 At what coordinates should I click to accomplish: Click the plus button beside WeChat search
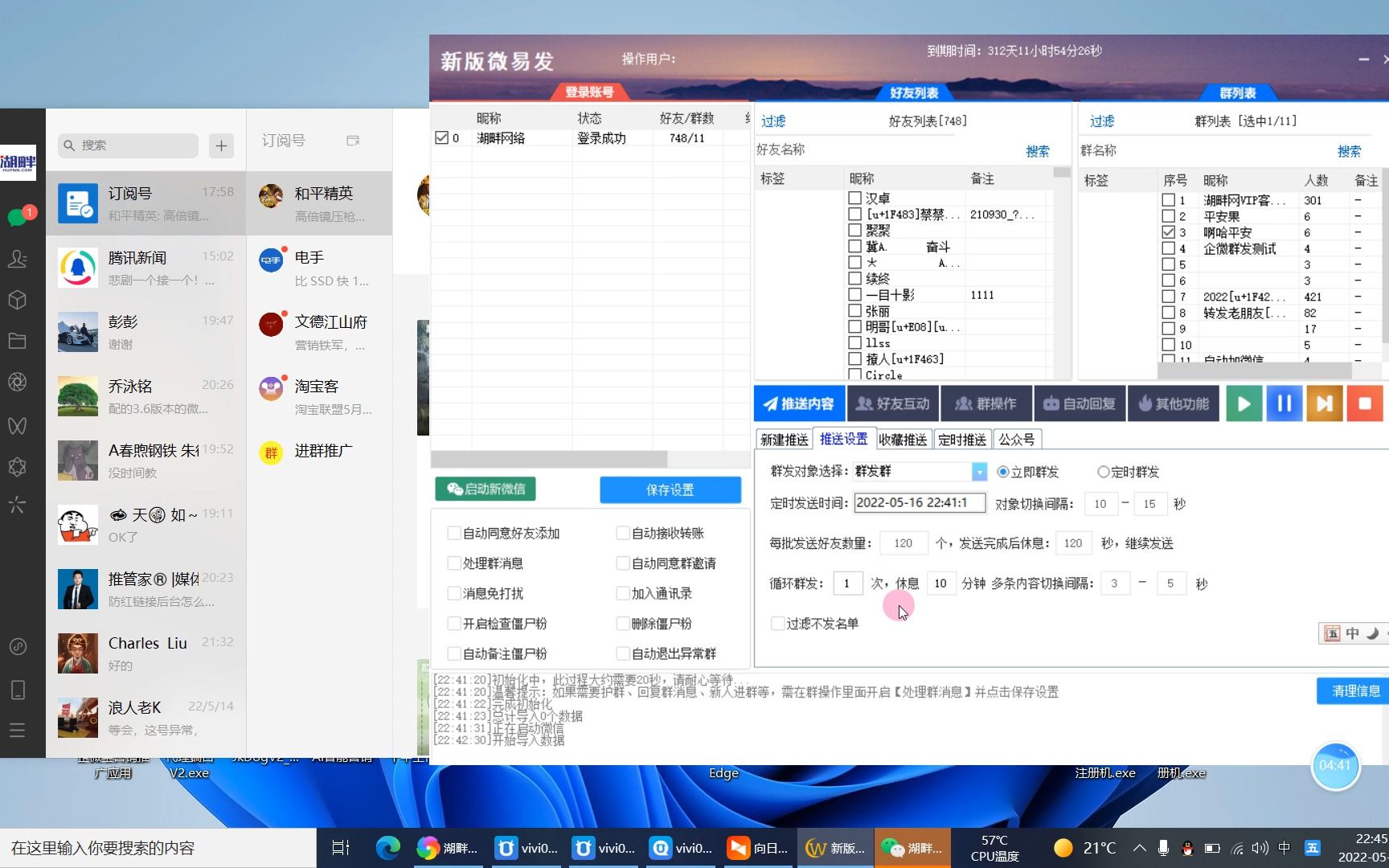pos(221,145)
